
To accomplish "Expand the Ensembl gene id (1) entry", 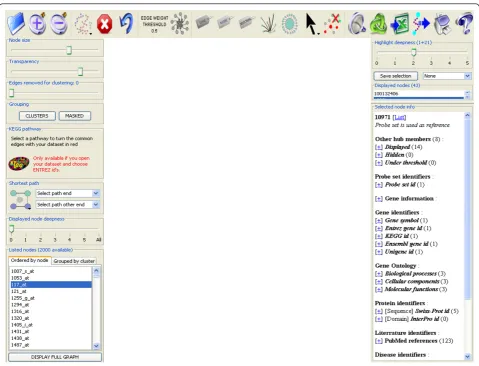I will [379, 244].
